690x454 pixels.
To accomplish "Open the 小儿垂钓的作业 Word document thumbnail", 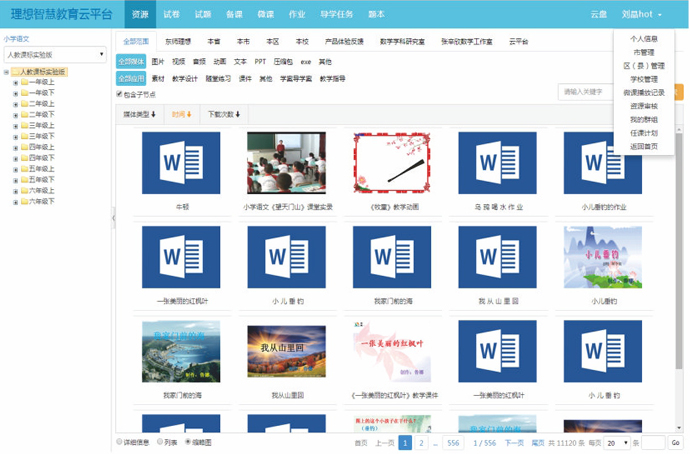I will click(602, 163).
